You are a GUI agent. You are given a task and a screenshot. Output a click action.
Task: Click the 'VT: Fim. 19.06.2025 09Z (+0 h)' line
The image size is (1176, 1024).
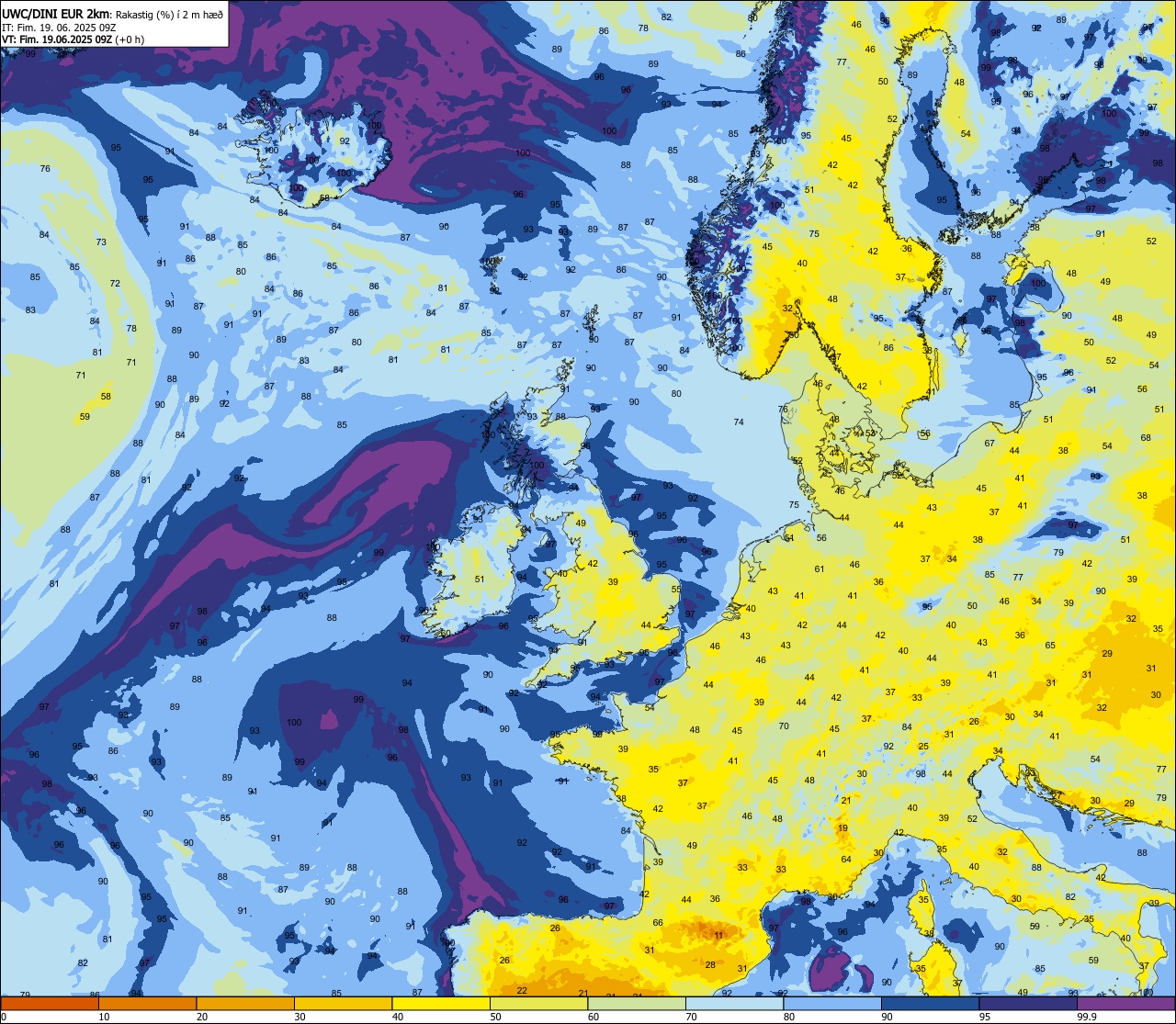point(73,39)
